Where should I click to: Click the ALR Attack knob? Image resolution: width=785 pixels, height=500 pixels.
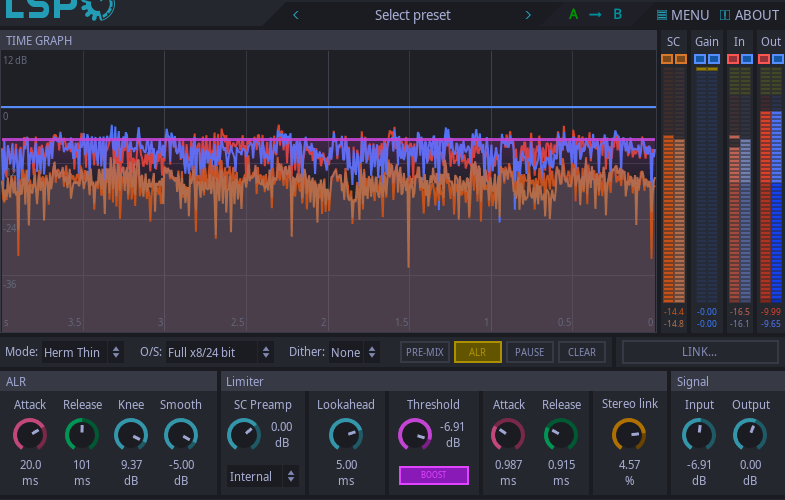click(30, 434)
